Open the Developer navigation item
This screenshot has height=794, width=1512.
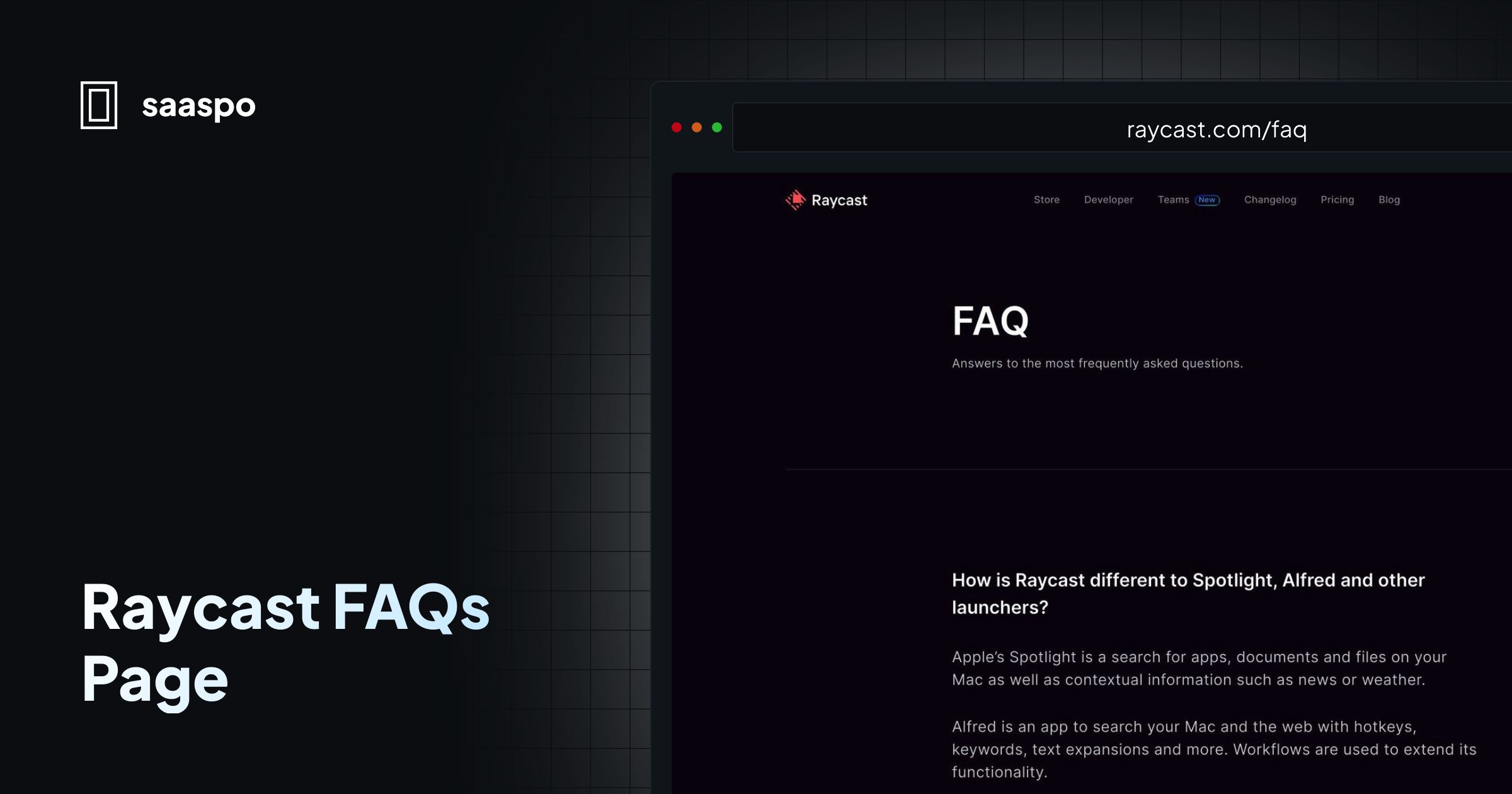[x=1108, y=200]
